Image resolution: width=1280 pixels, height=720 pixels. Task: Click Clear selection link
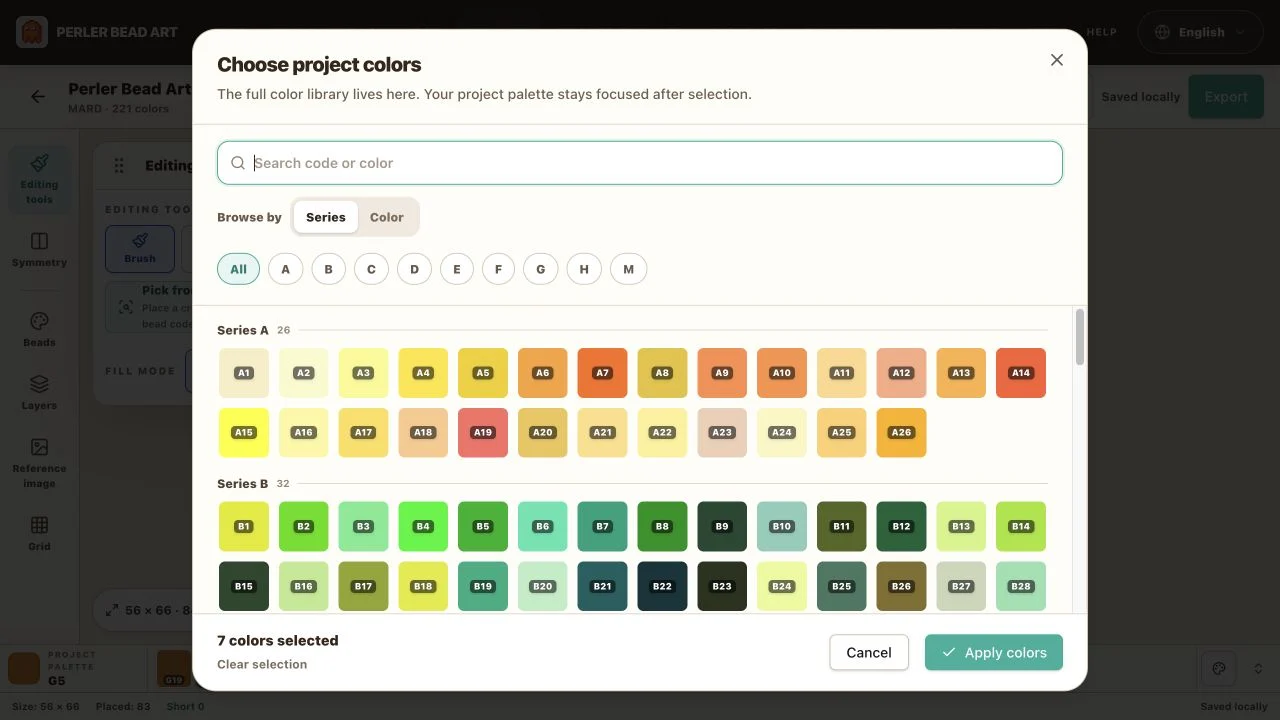(x=262, y=664)
